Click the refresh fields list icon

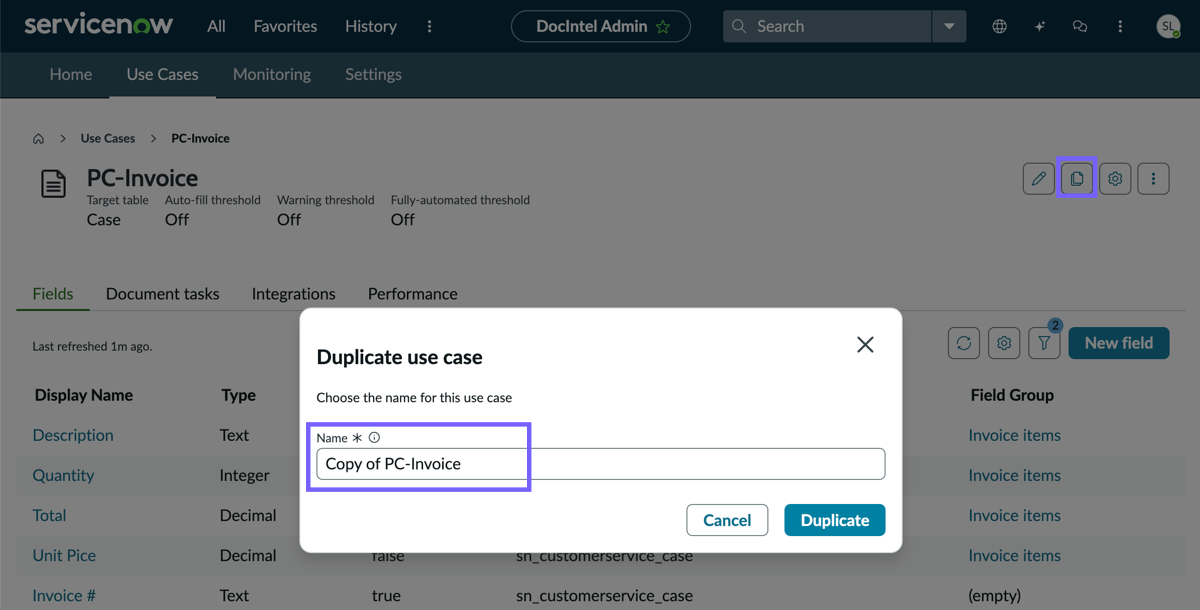tap(964, 343)
